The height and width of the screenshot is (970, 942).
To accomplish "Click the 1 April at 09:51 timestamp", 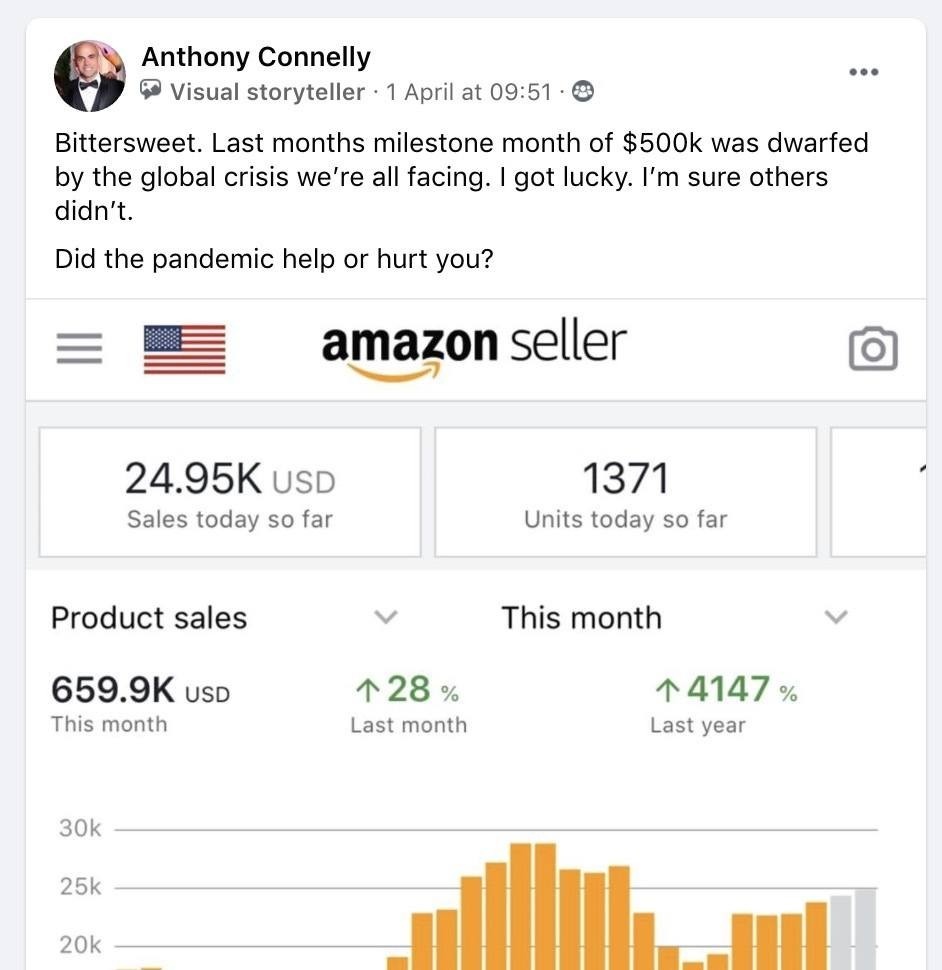I will 468,92.
